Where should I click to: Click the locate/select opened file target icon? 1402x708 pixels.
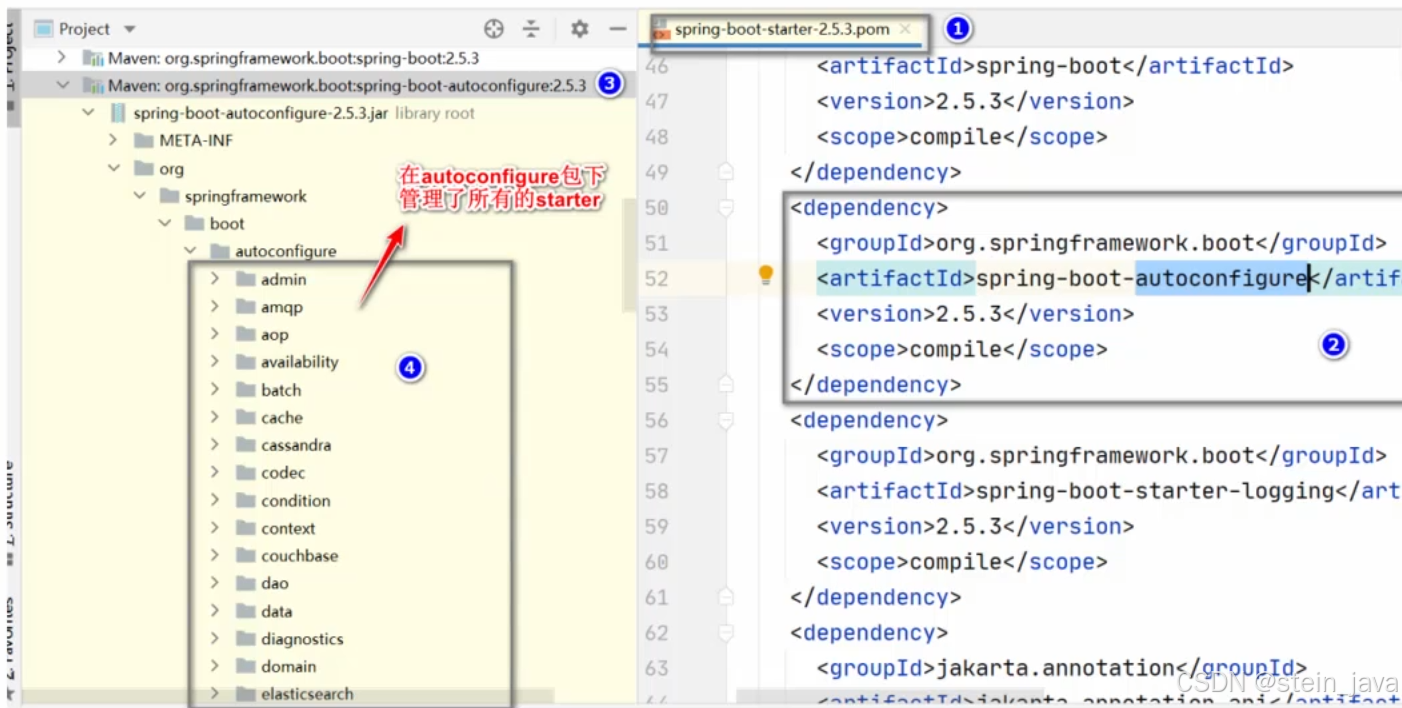494,29
